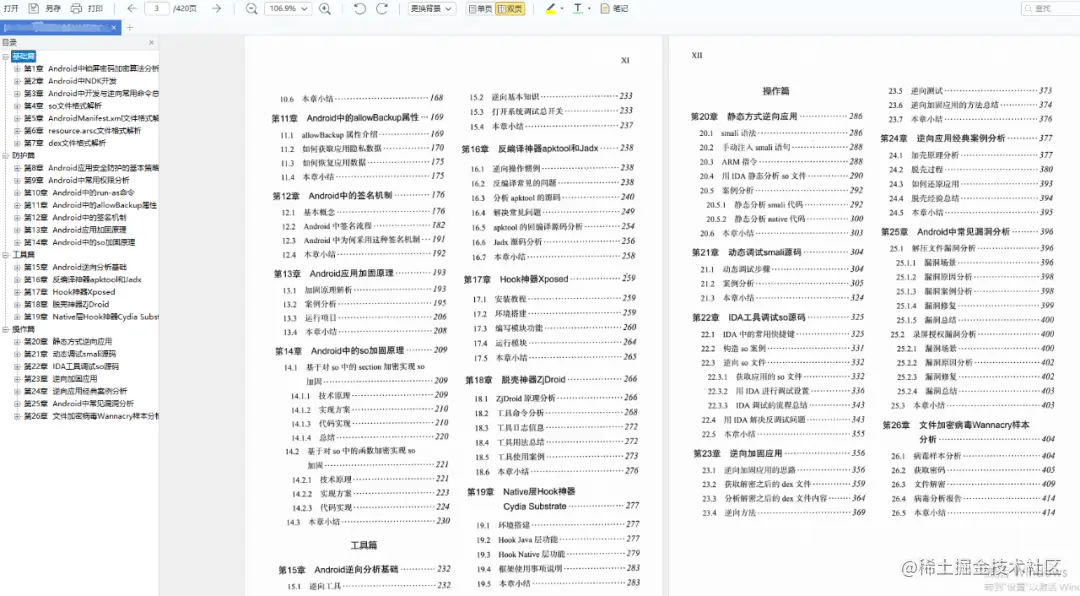The height and width of the screenshot is (596, 1080).
Task: Open 第21章 动态调试smali源码 entry
Action: point(70,354)
